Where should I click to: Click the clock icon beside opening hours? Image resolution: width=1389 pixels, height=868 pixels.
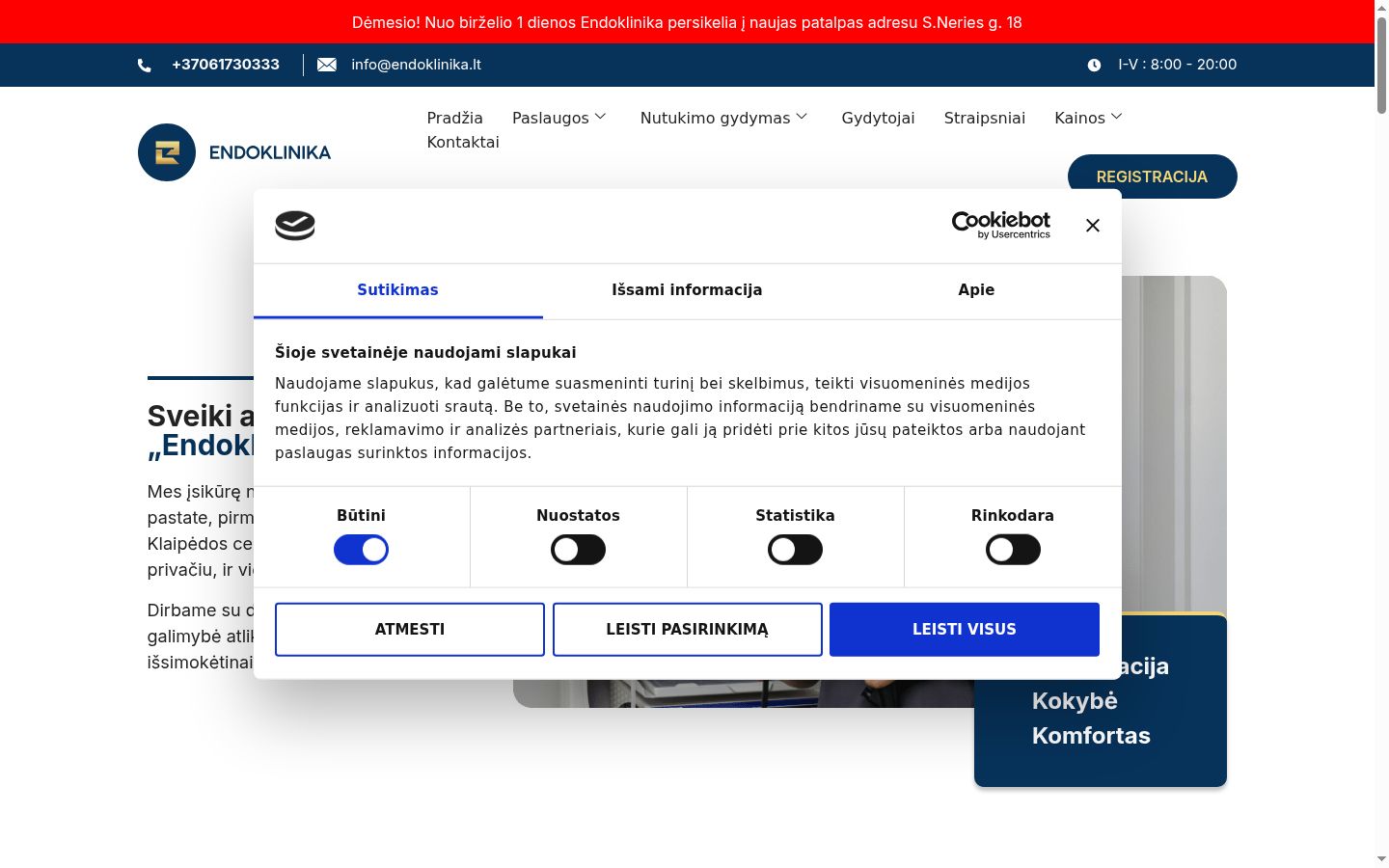[1094, 66]
